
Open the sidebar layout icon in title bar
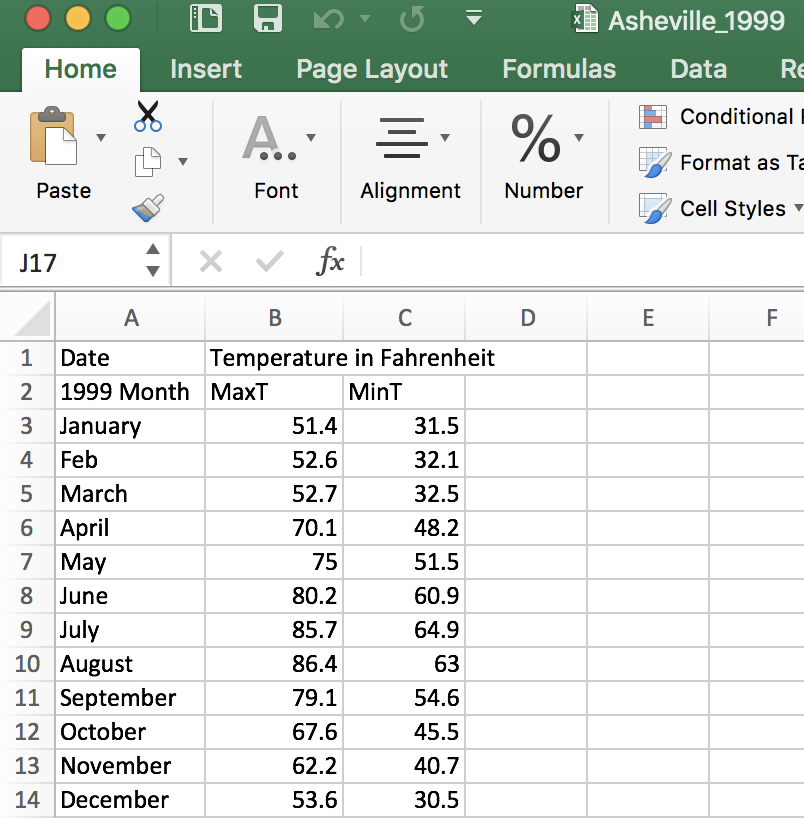[x=205, y=19]
